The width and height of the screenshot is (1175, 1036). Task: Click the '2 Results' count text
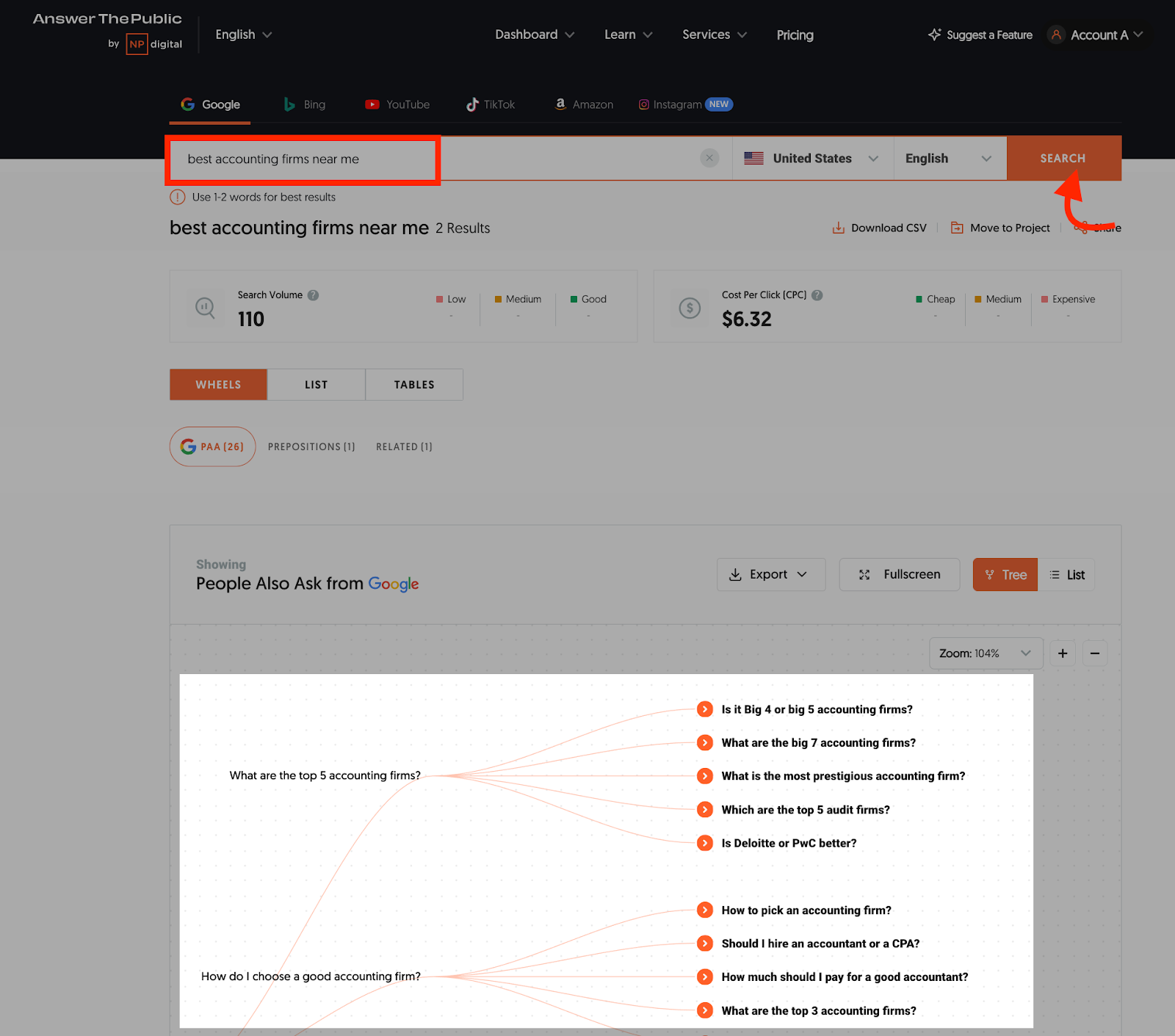pos(463,228)
